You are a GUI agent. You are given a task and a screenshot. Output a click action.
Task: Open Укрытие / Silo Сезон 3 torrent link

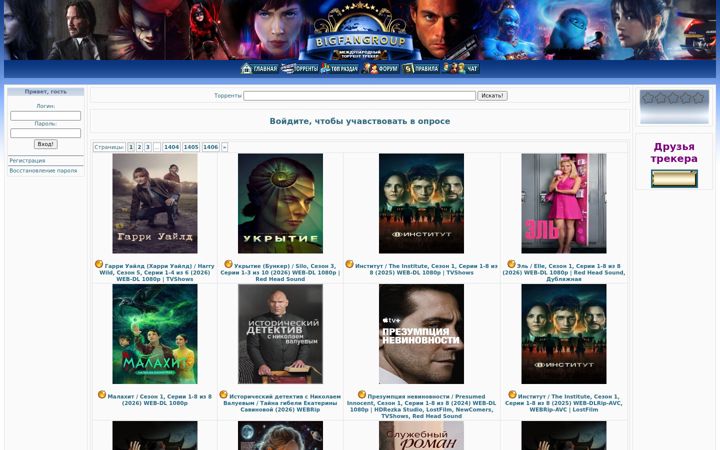pos(280,272)
